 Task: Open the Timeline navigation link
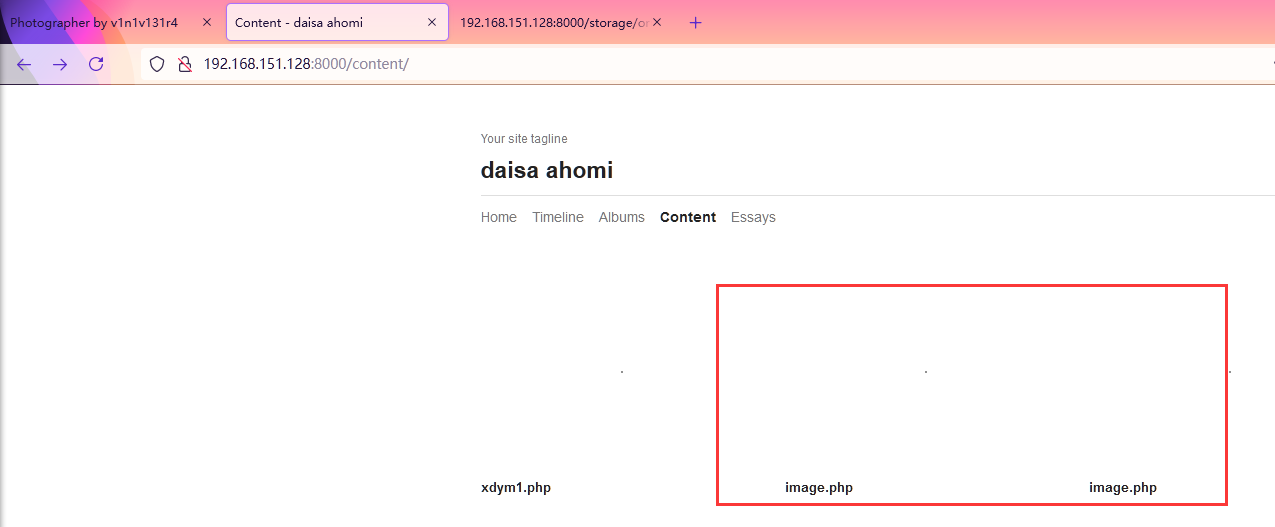click(558, 217)
